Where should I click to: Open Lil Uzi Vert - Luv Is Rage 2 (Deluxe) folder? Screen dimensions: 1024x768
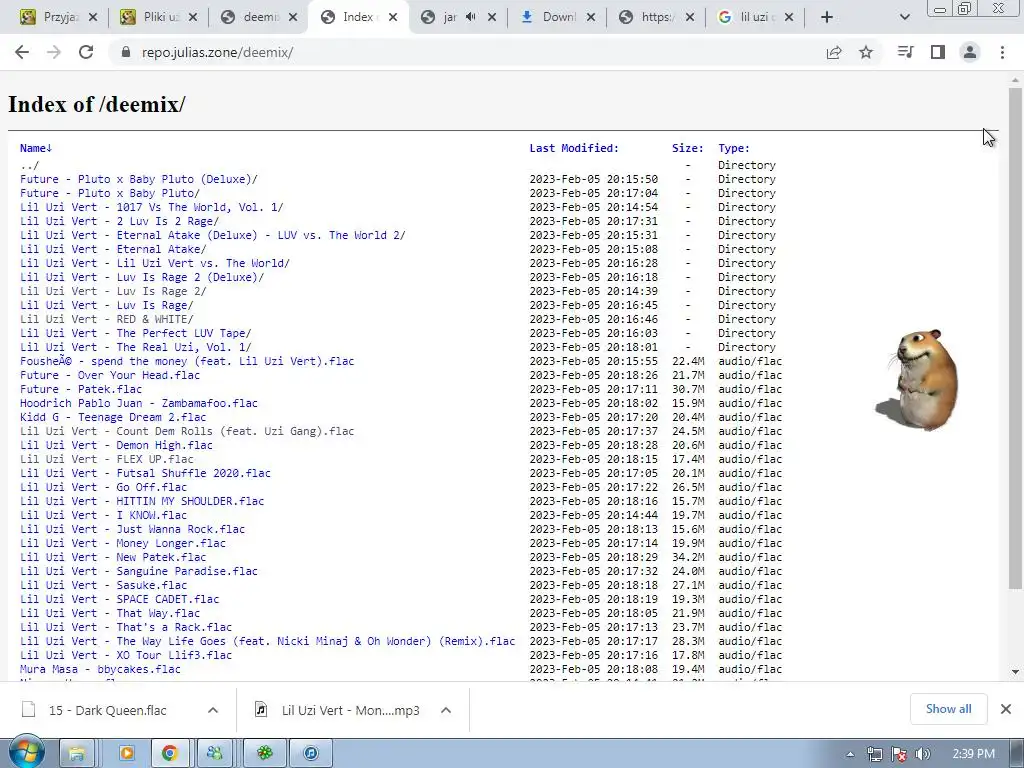point(142,277)
